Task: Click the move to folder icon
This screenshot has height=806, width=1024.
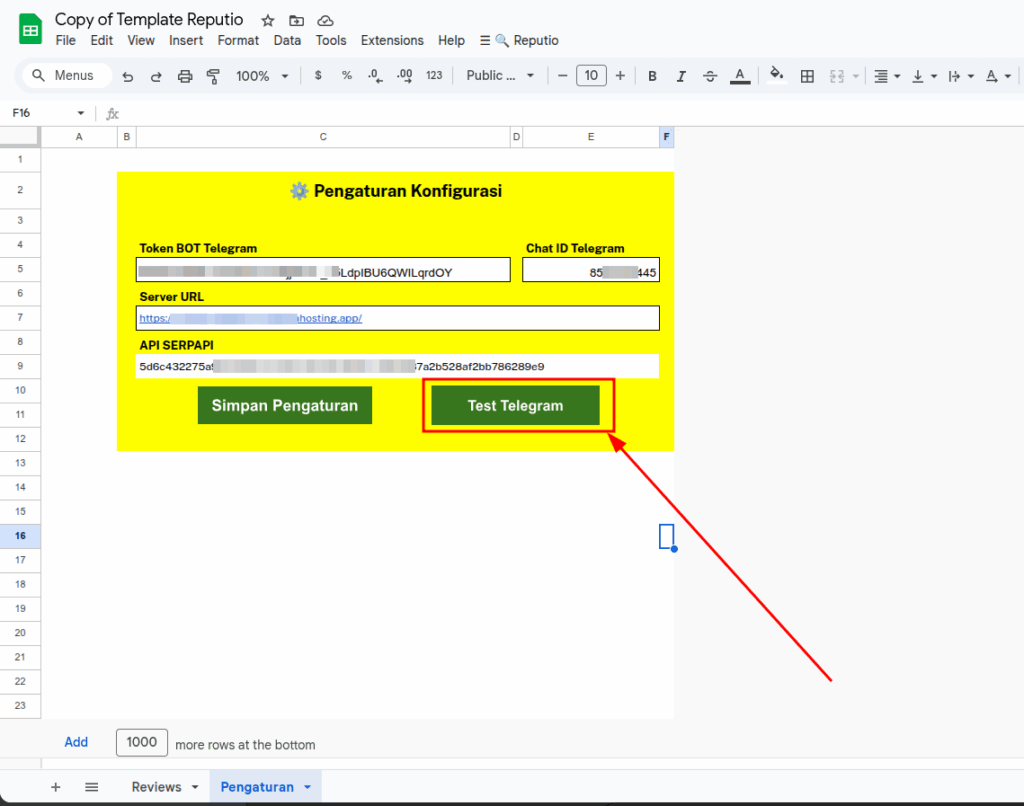Action: coord(296,21)
